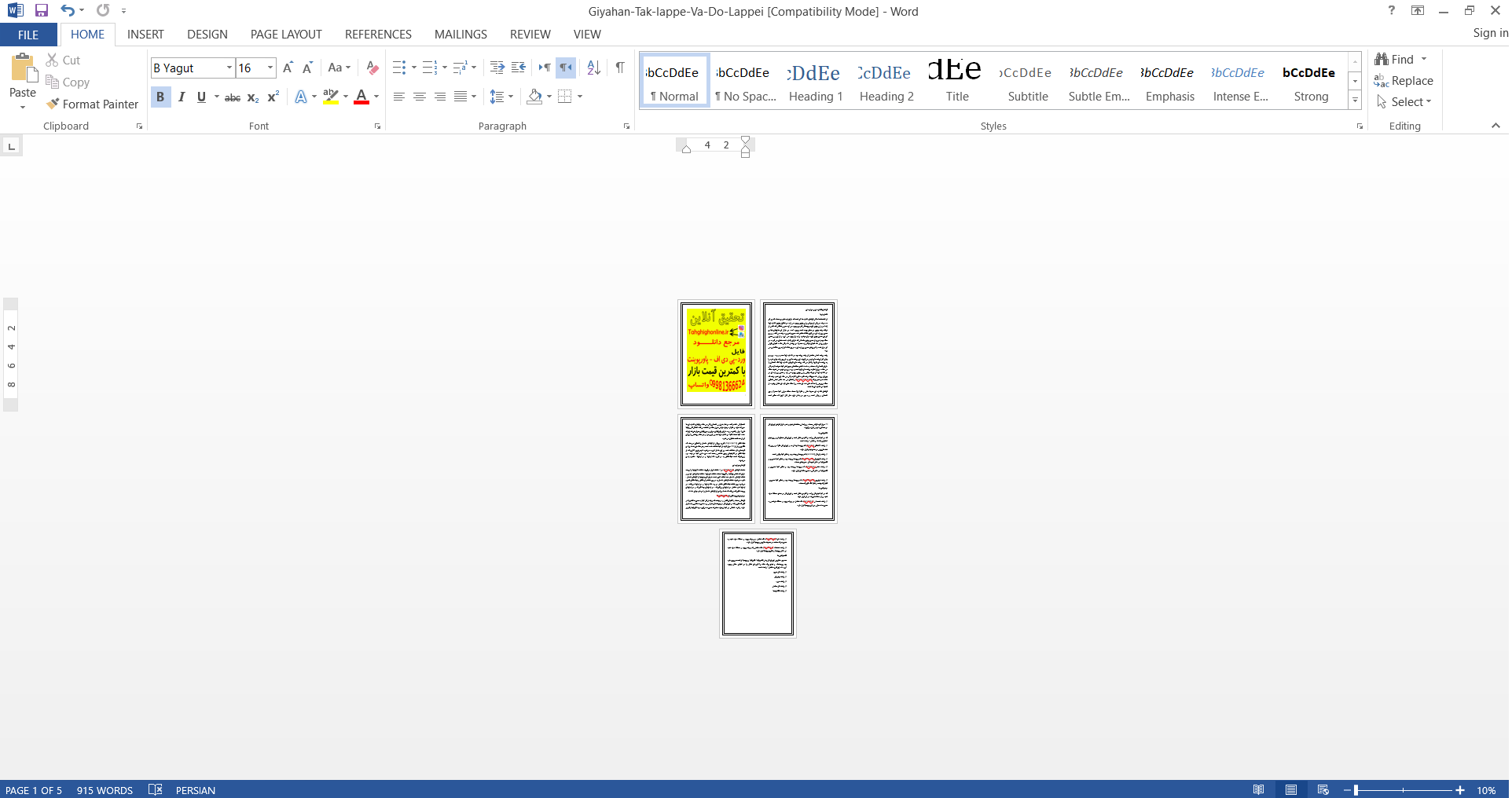Center the paragraph text

[x=420, y=97]
